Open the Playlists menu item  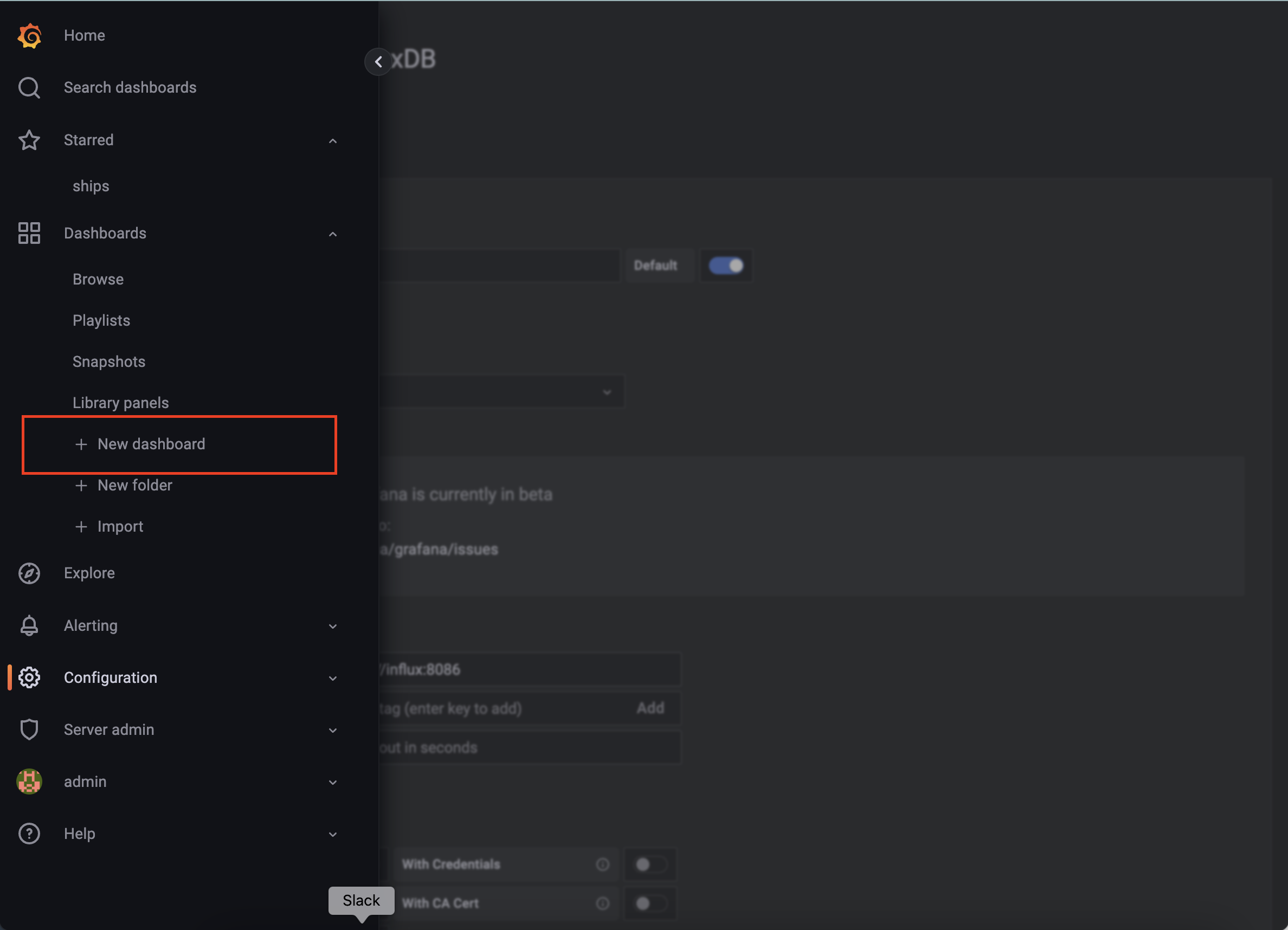click(x=101, y=320)
